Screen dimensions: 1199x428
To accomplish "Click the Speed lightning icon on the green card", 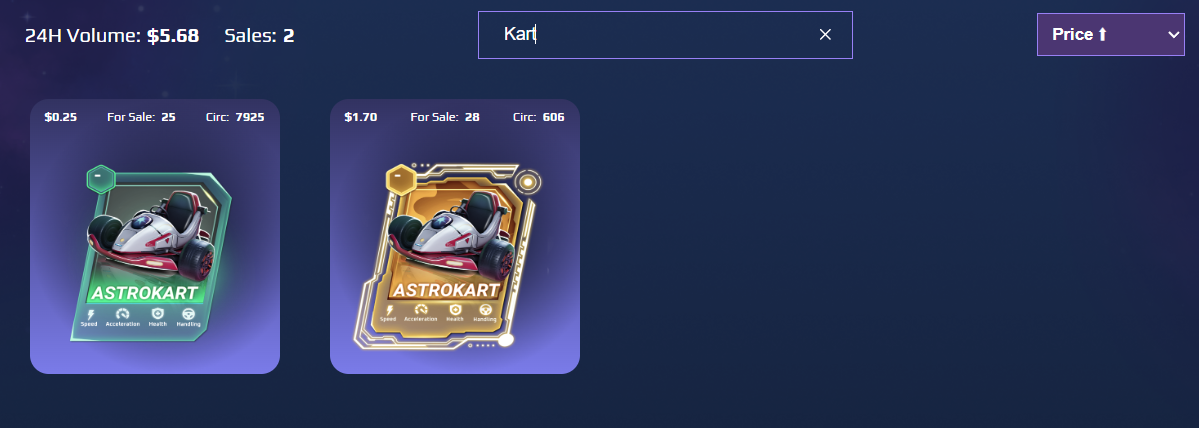I will [91, 314].
